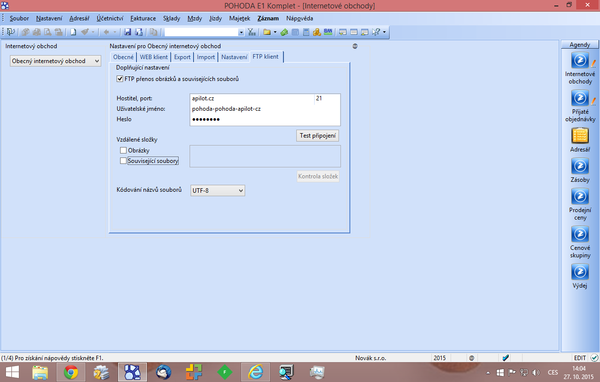Click the Test připojení button
The image size is (600, 382).
pyautogui.click(x=318, y=135)
